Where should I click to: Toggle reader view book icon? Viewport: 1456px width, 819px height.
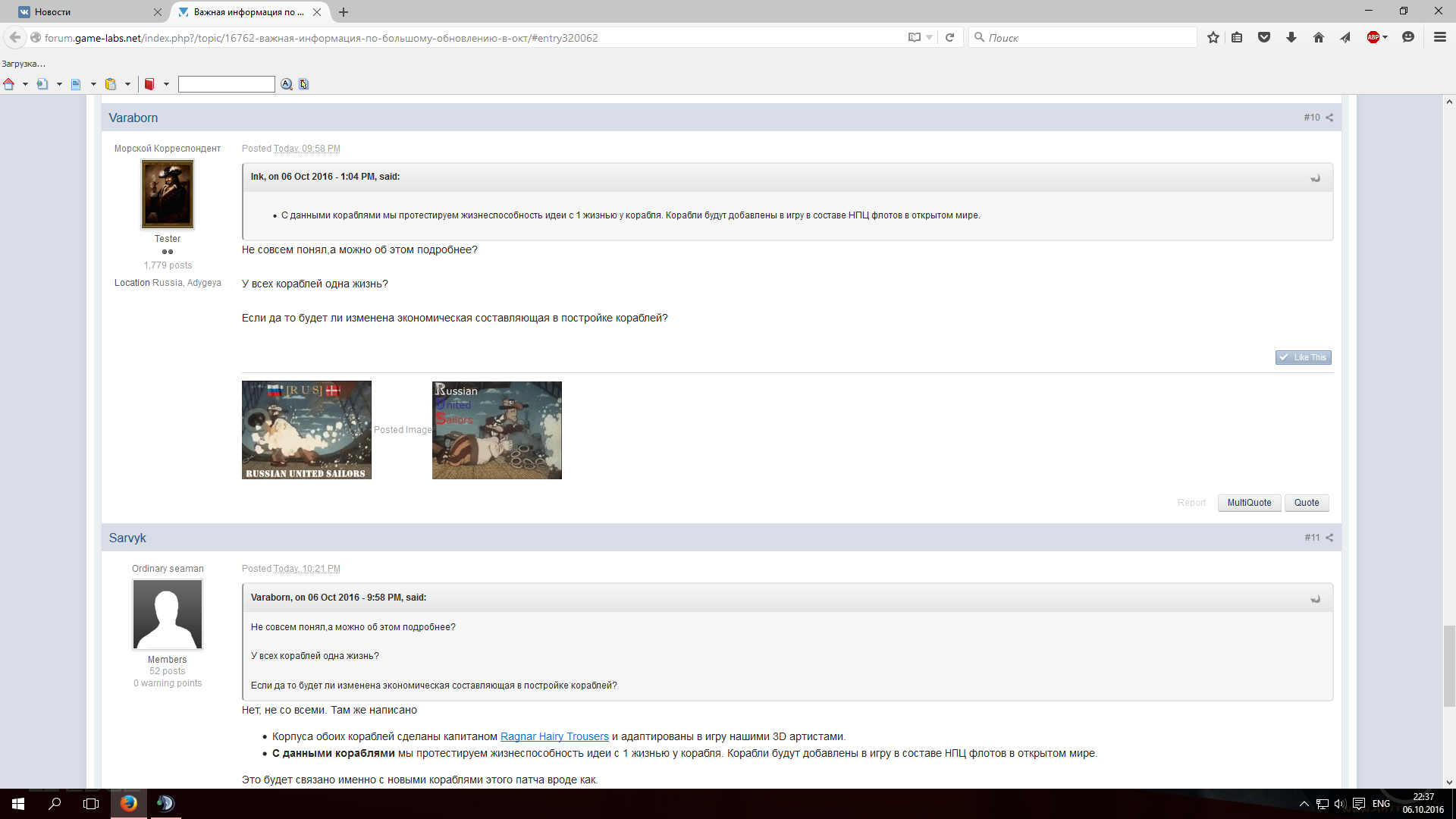coord(915,38)
